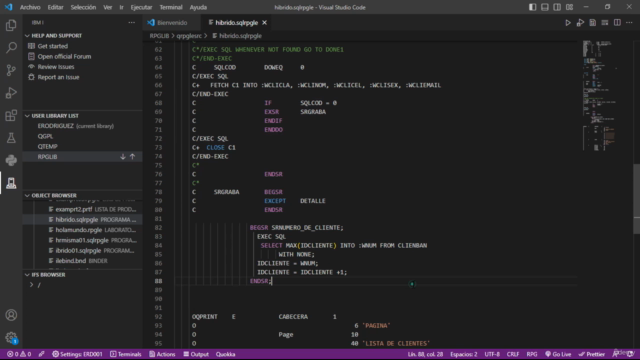Open the Python view in activity bar
Screen dimensions: 640x360
point(11,160)
